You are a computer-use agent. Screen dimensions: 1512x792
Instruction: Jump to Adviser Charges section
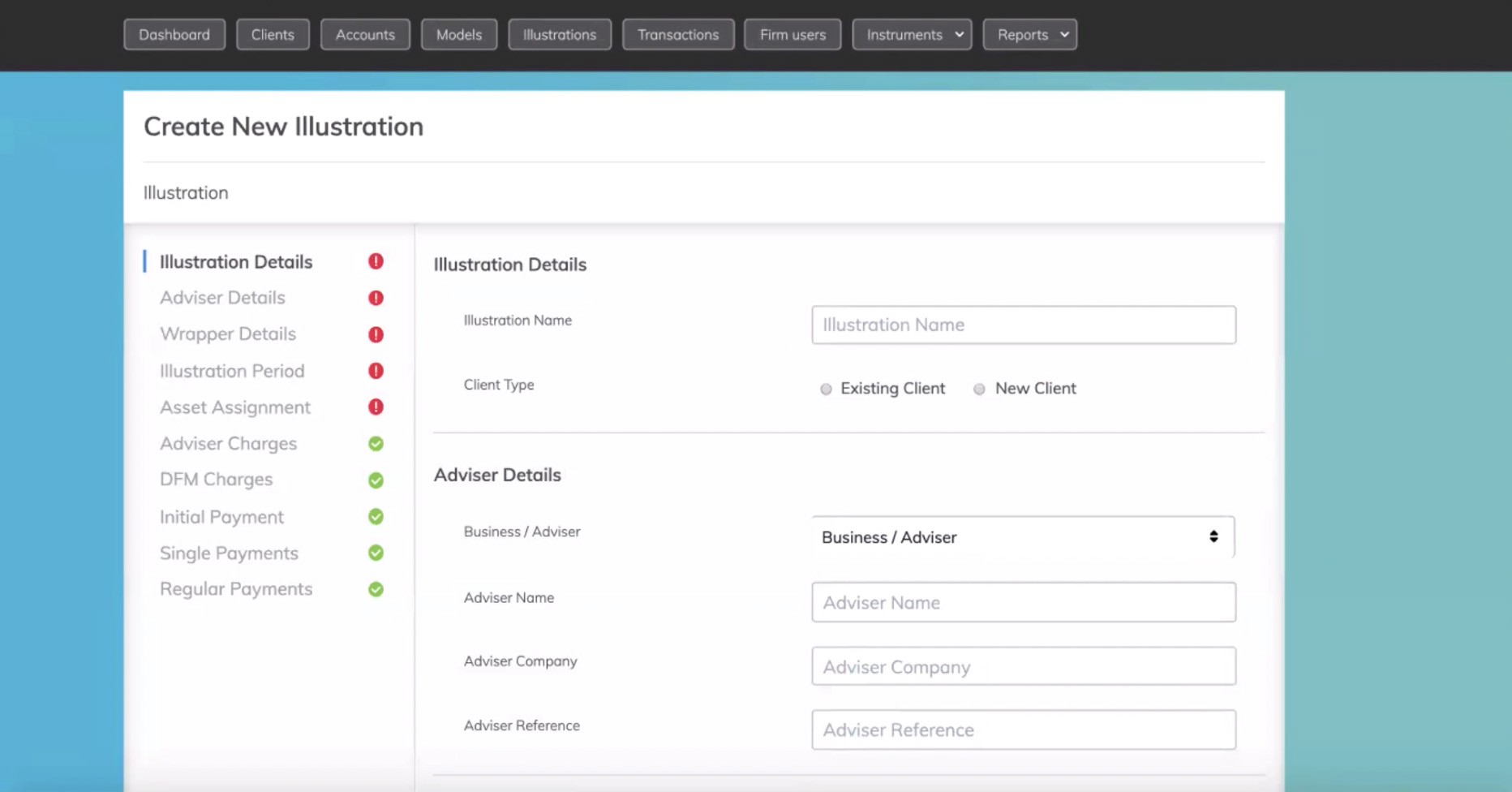click(x=228, y=444)
